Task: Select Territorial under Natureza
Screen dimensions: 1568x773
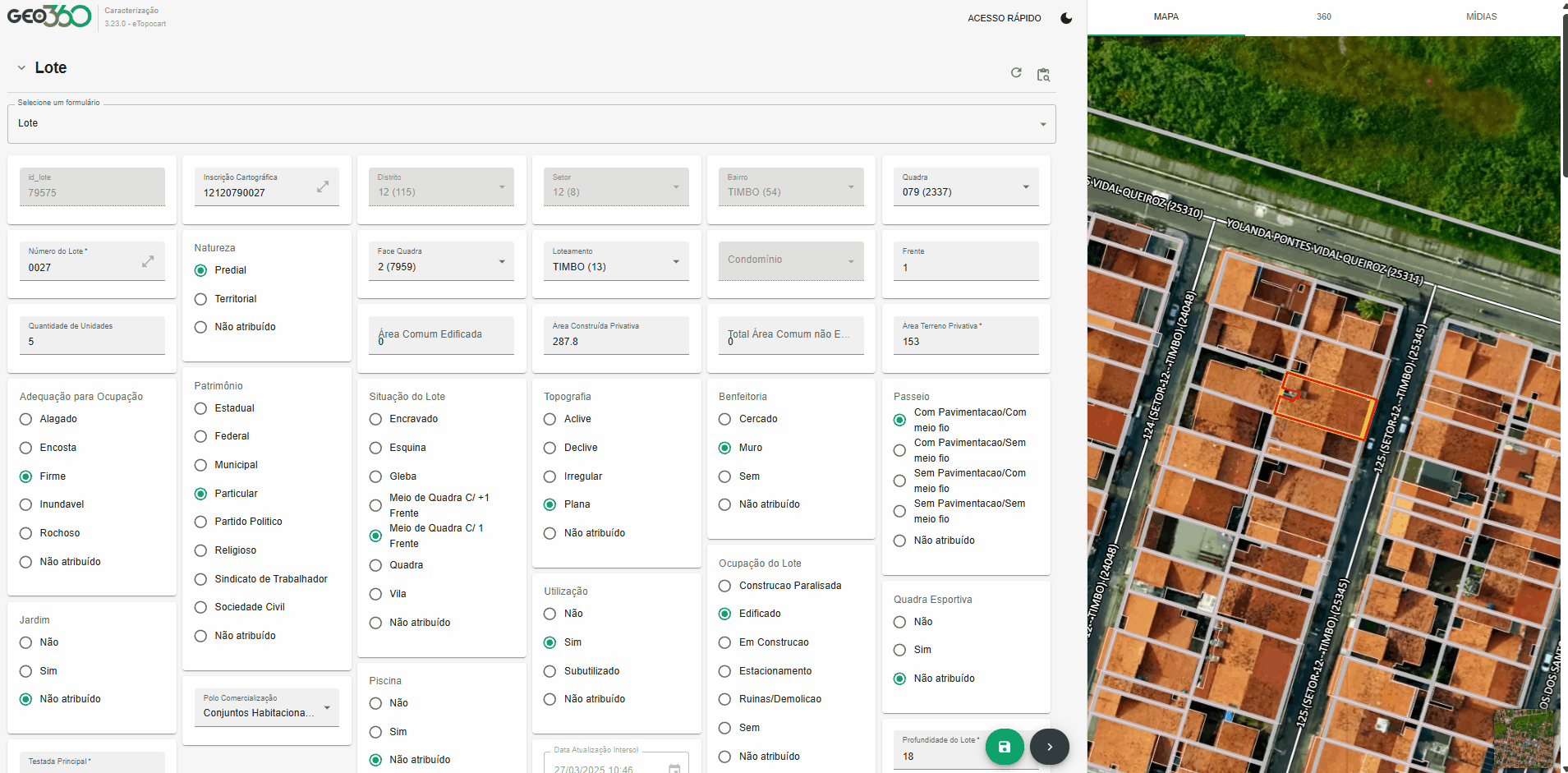Action: 200,299
